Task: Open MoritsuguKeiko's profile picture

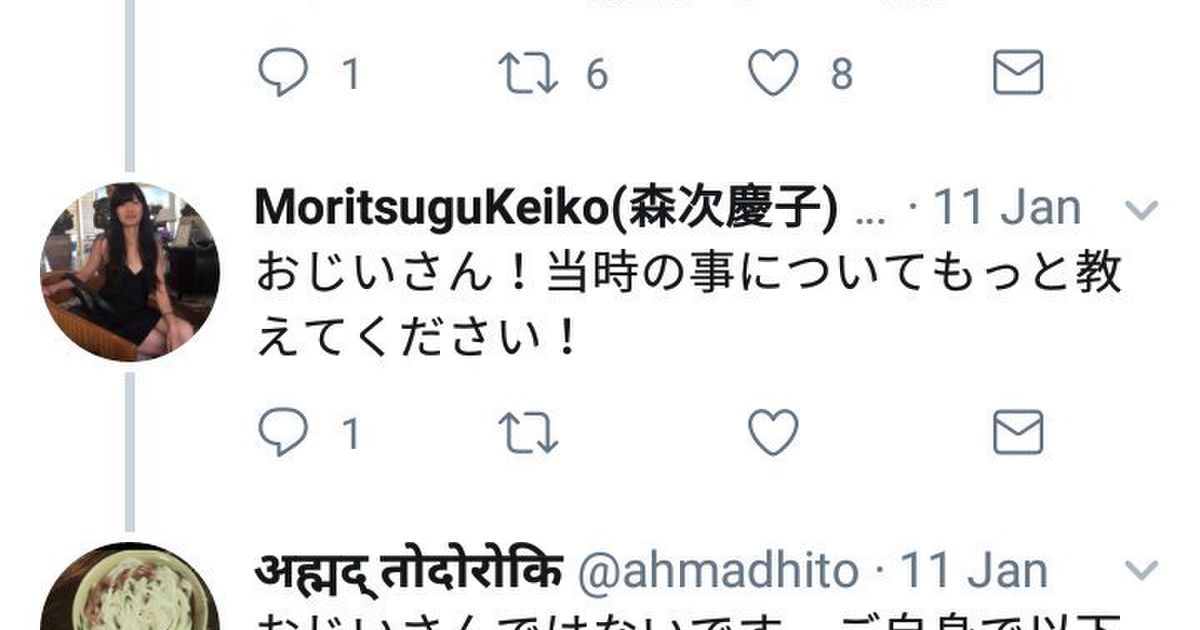Action: tap(130, 272)
